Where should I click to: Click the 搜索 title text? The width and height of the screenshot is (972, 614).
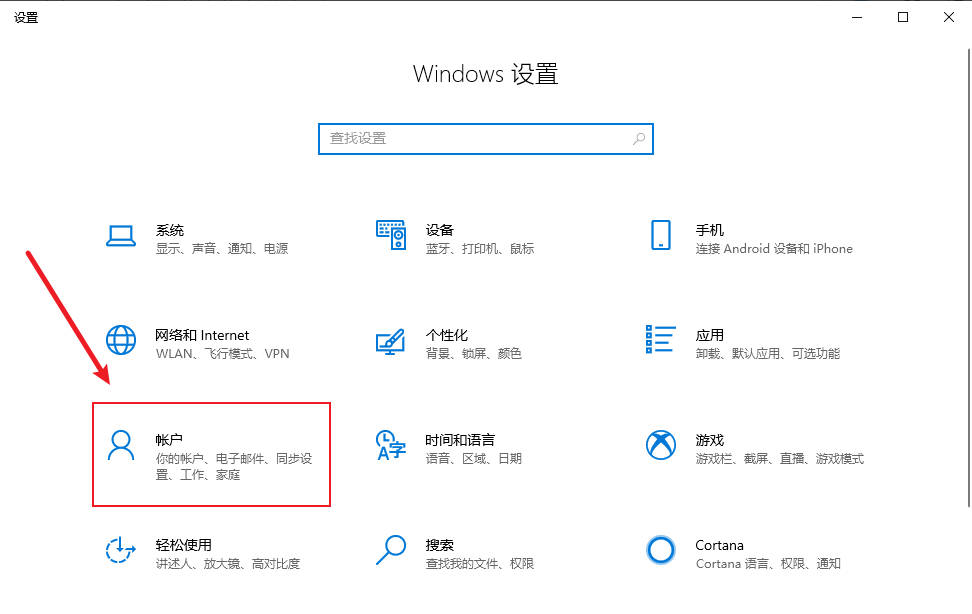(x=440, y=545)
